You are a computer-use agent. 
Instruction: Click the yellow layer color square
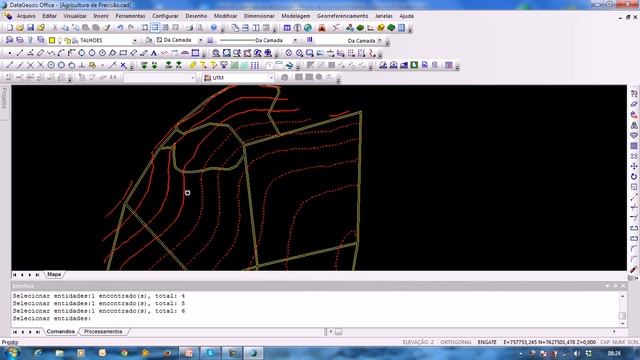click(x=52, y=40)
